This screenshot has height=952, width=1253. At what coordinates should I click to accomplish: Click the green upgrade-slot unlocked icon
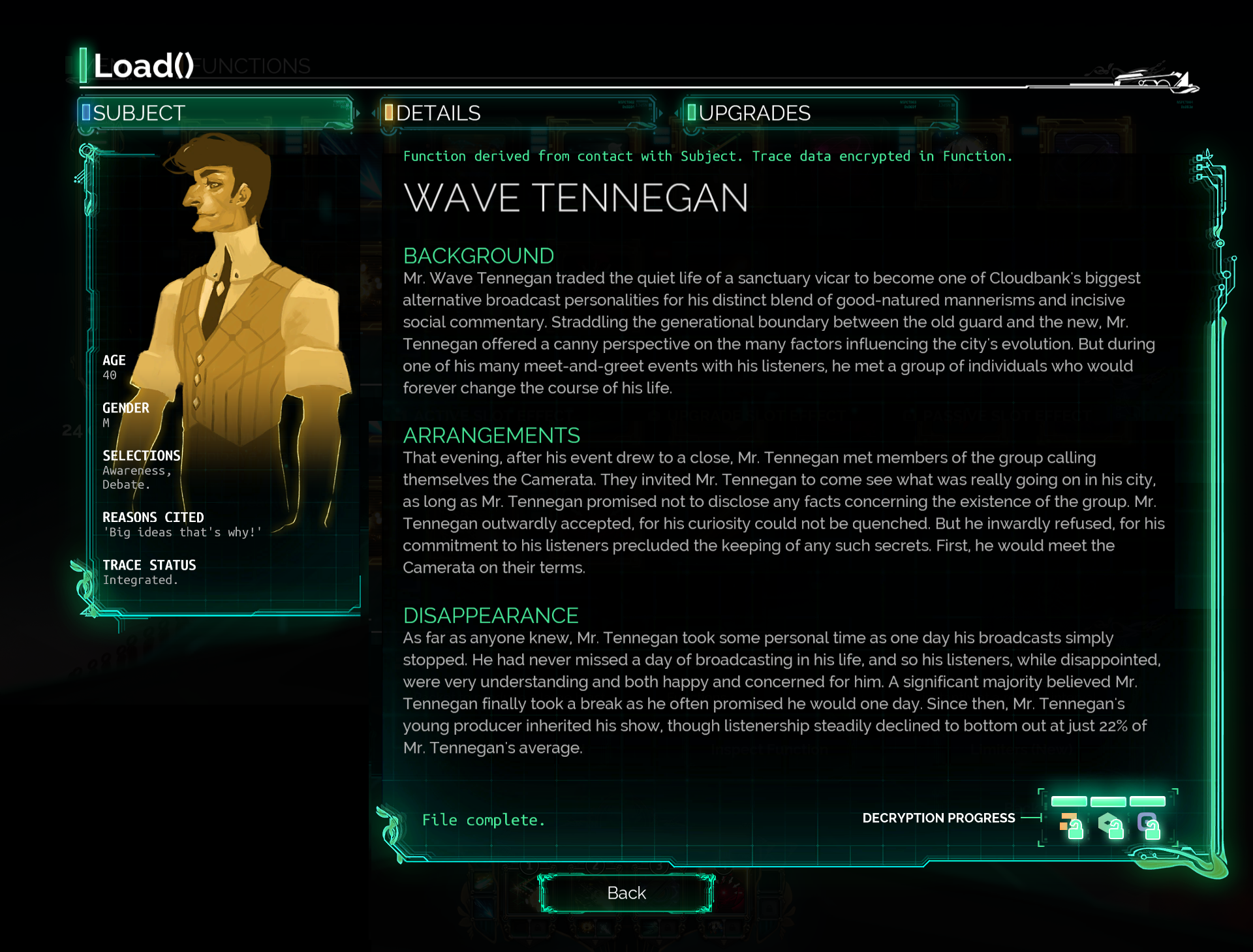click(1110, 825)
